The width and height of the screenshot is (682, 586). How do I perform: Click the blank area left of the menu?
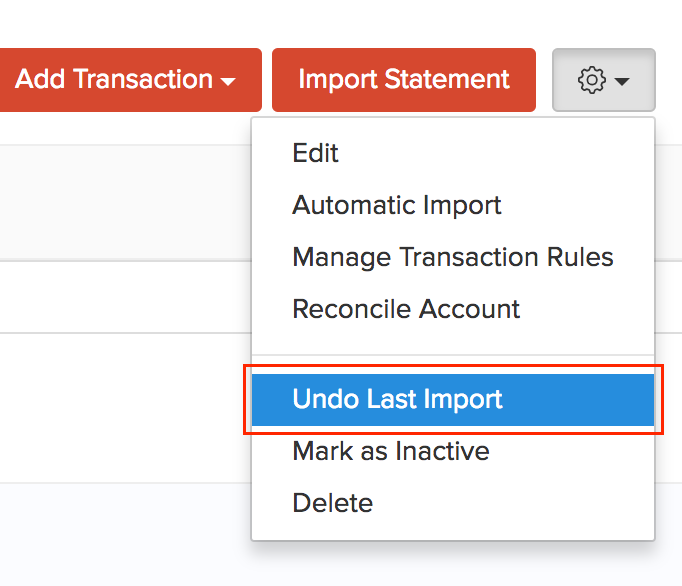(x=120, y=400)
